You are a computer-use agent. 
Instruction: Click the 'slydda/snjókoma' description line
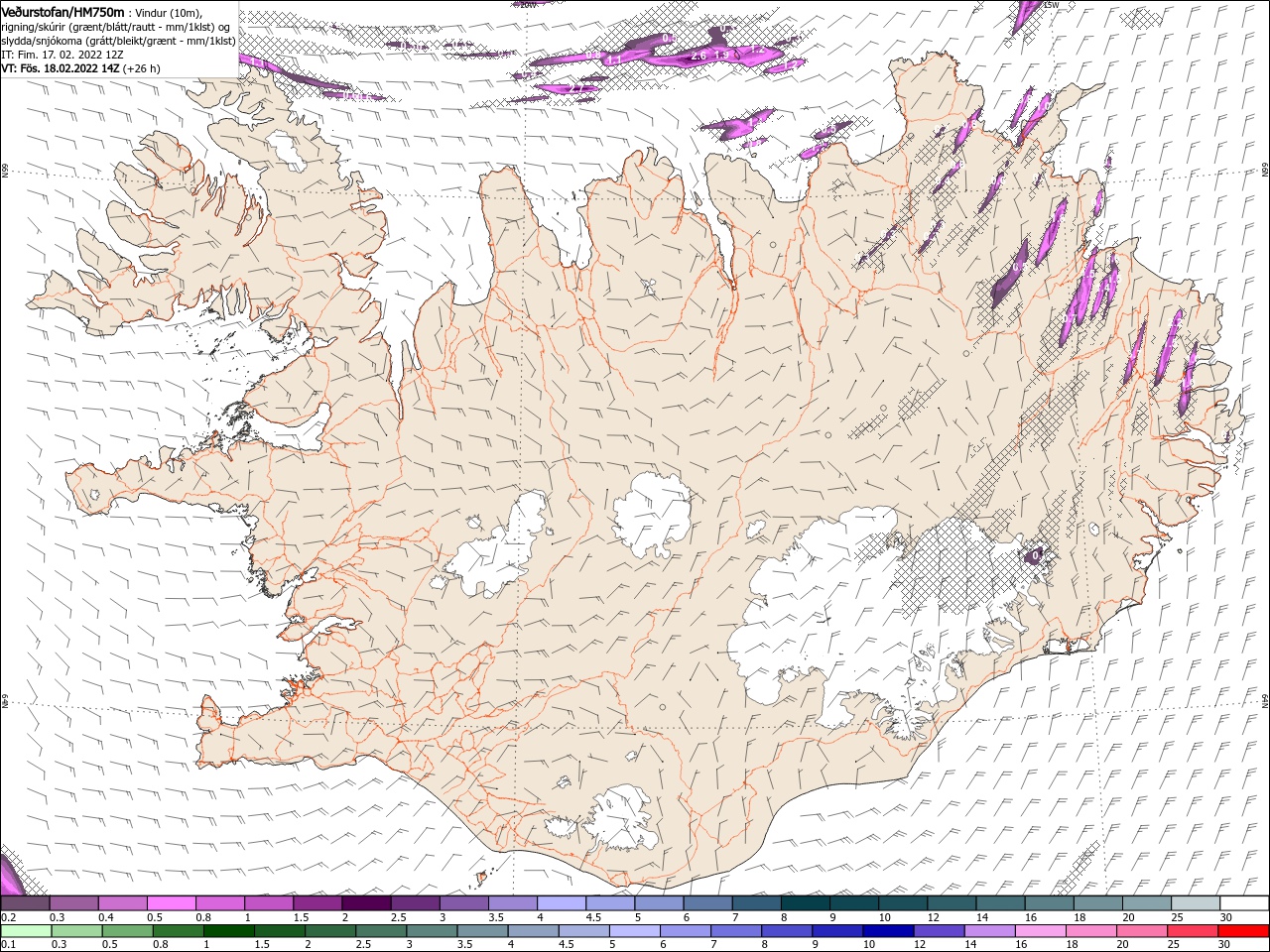pos(118,41)
